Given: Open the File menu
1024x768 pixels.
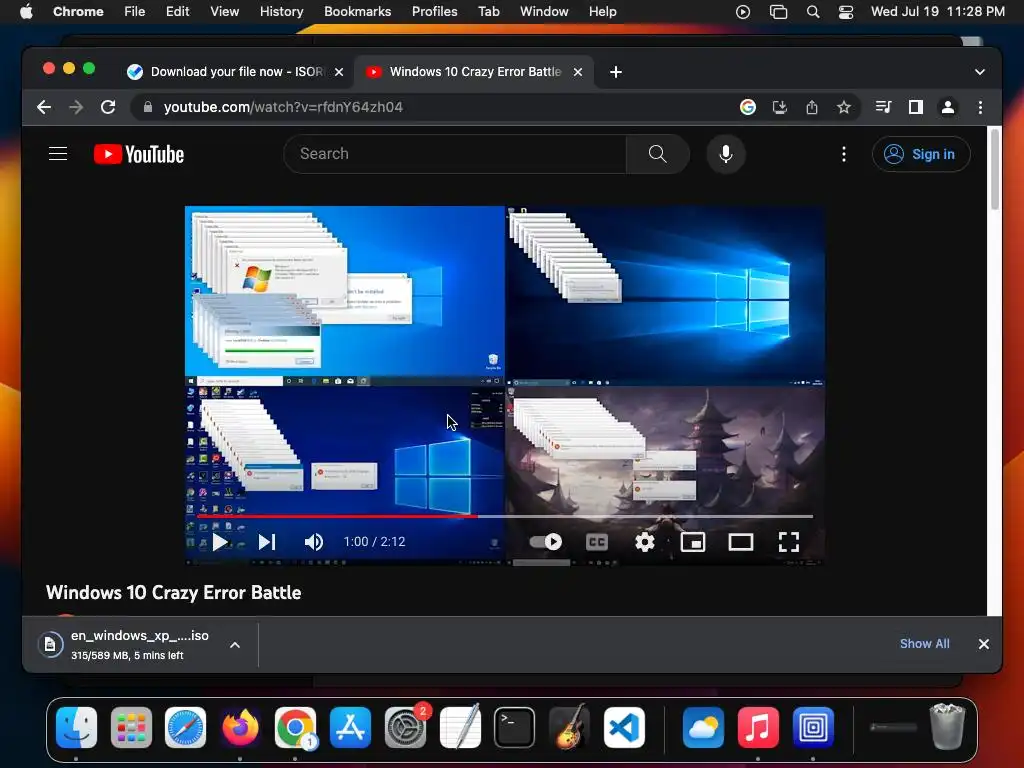Looking at the screenshot, I should pos(135,12).
